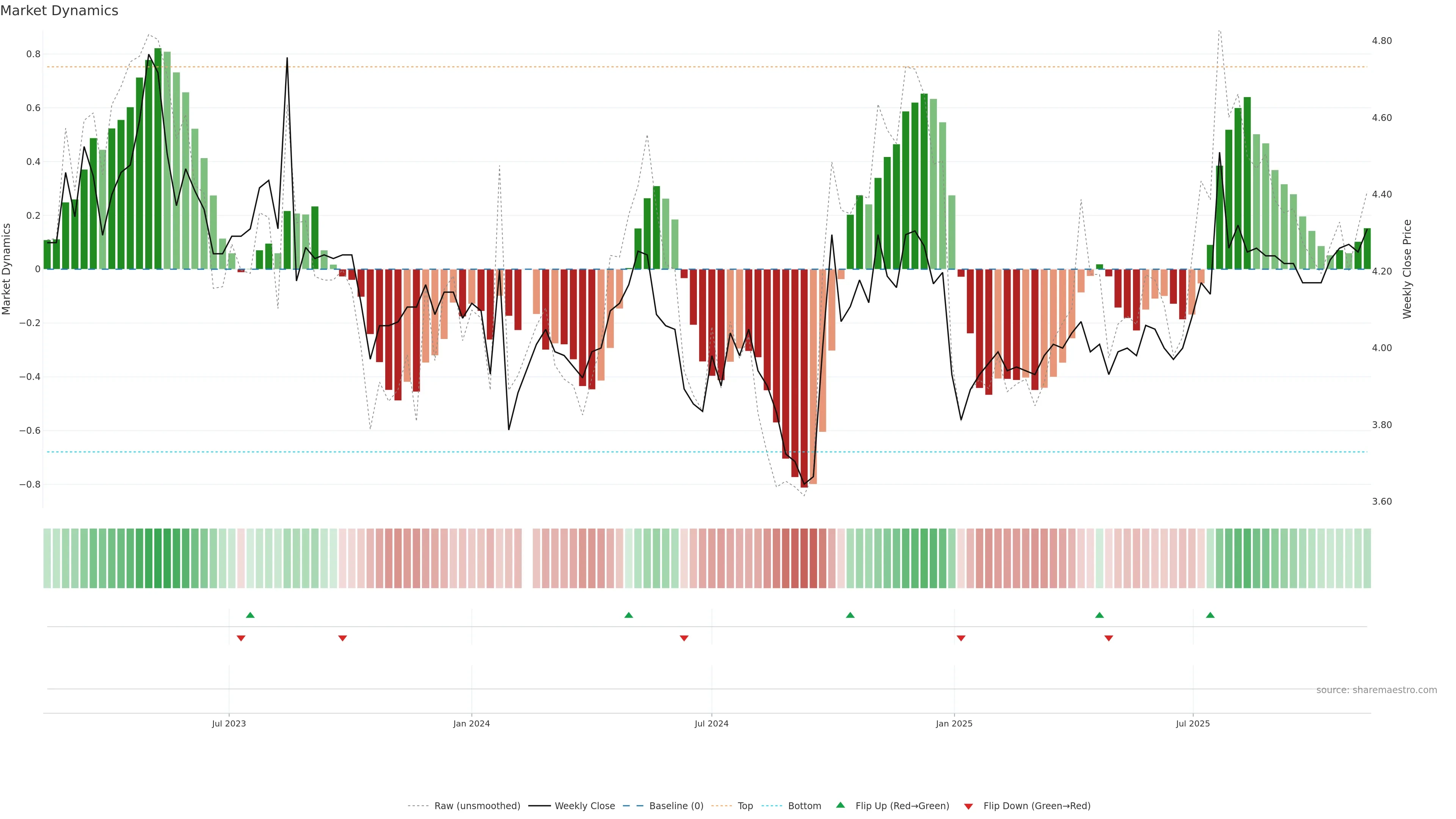Click the red Flip Down marker just after Jan 2025
The width and height of the screenshot is (1456, 819).
[x=961, y=638]
